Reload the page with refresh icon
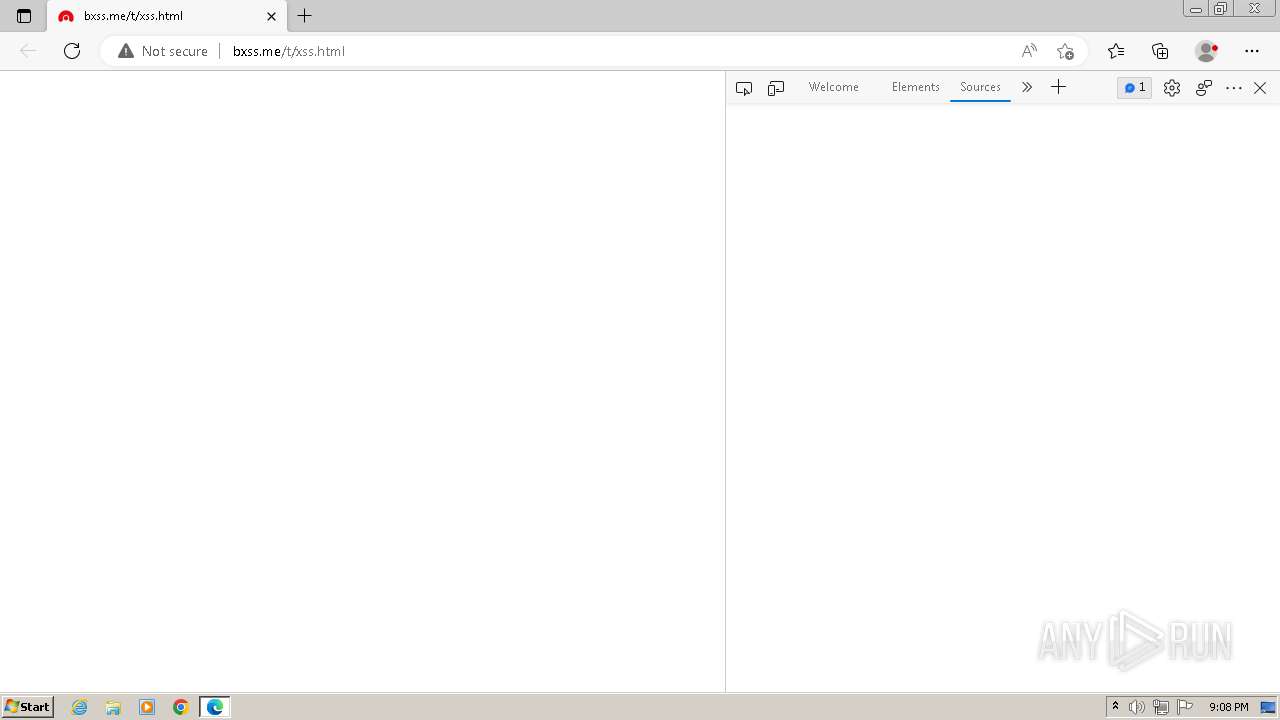Screen dimensions: 1280x720 pos(72,51)
